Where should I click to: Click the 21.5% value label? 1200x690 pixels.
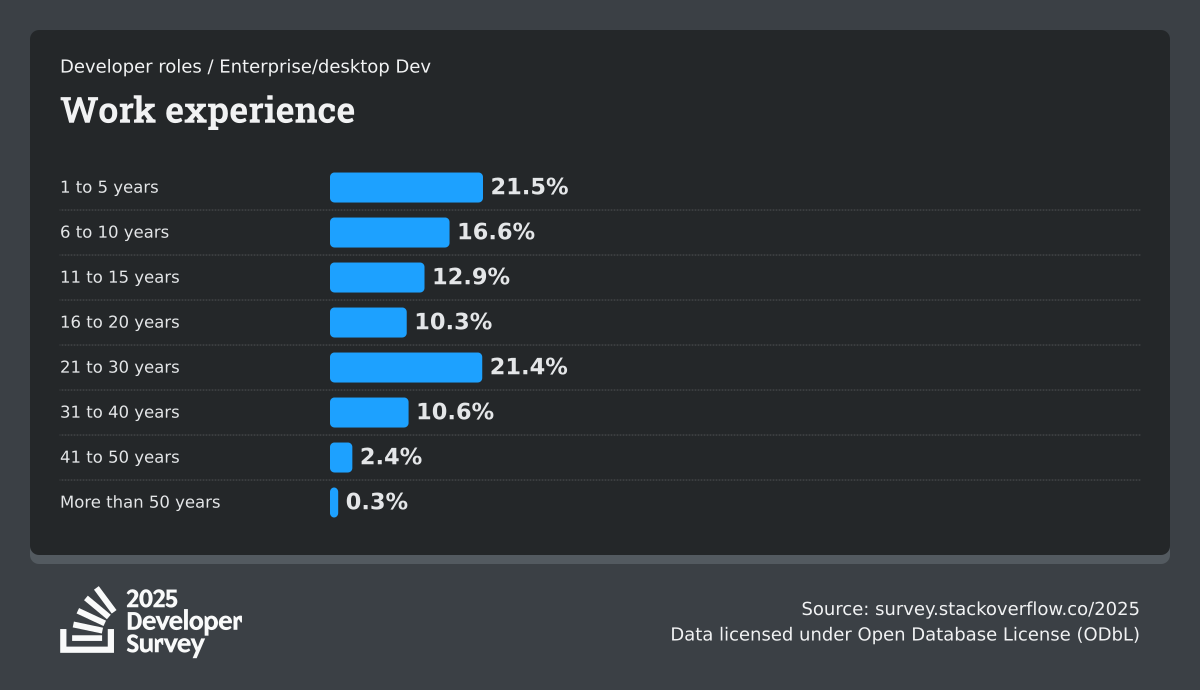coord(529,187)
